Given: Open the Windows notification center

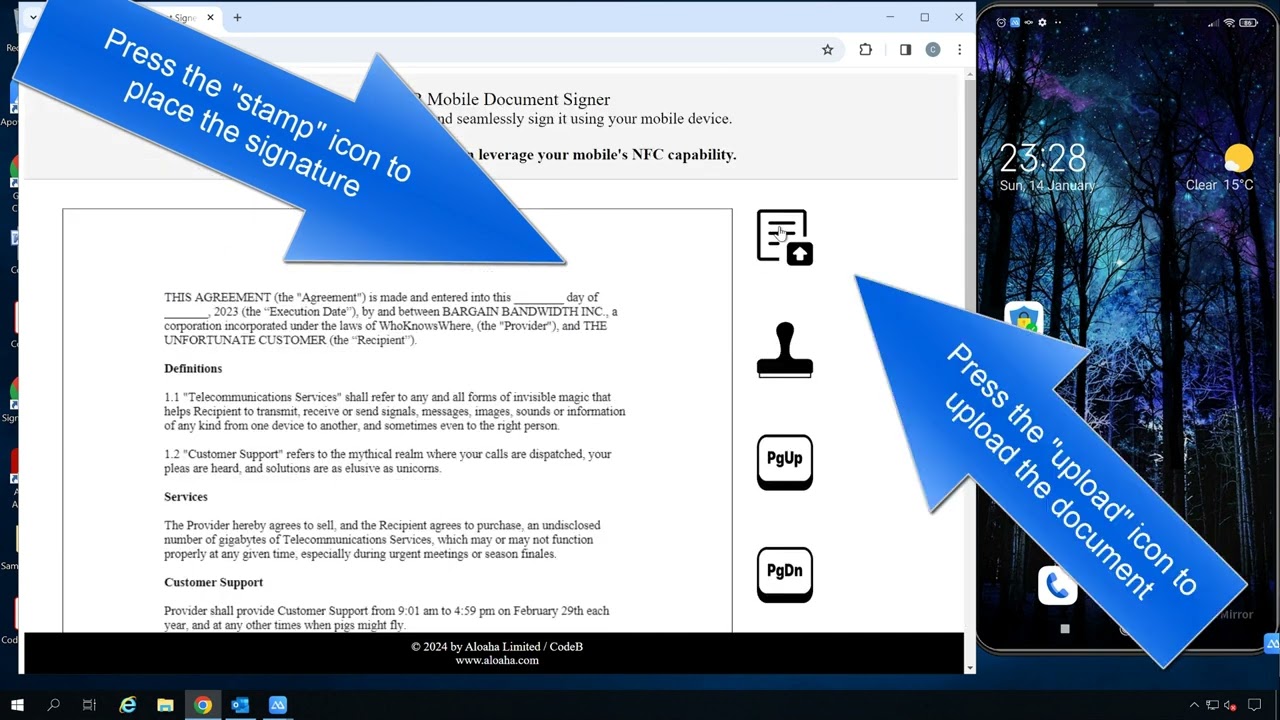Looking at the screenshot, I should point(1255,705).
